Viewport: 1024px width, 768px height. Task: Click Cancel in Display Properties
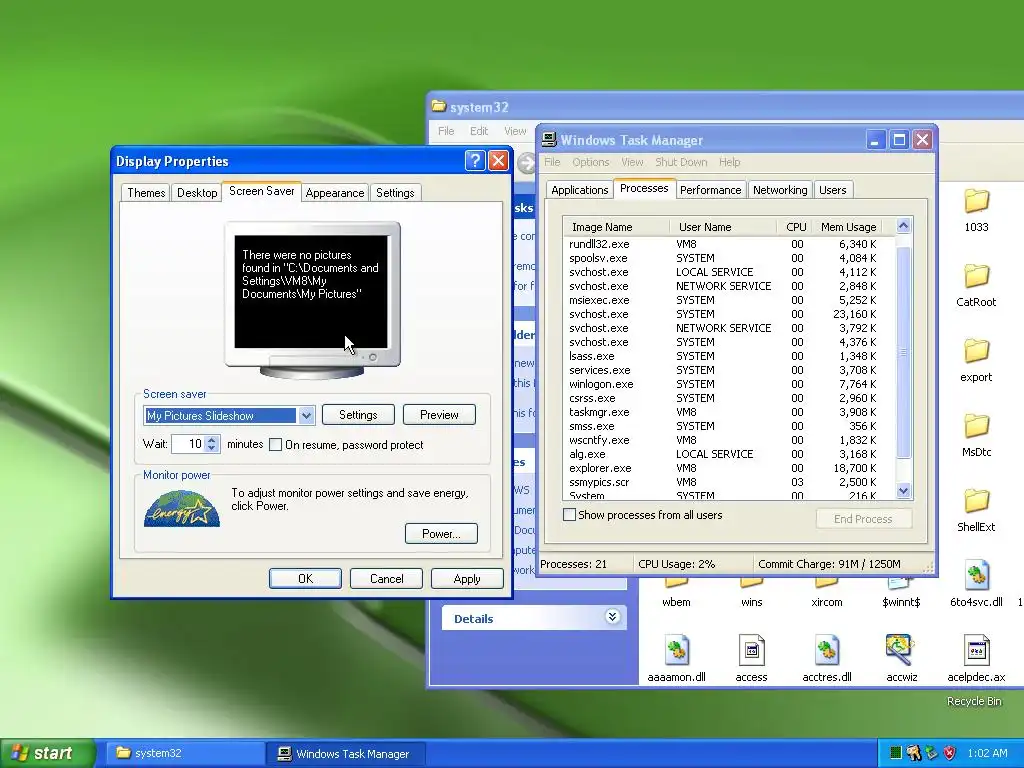(386, 579)
